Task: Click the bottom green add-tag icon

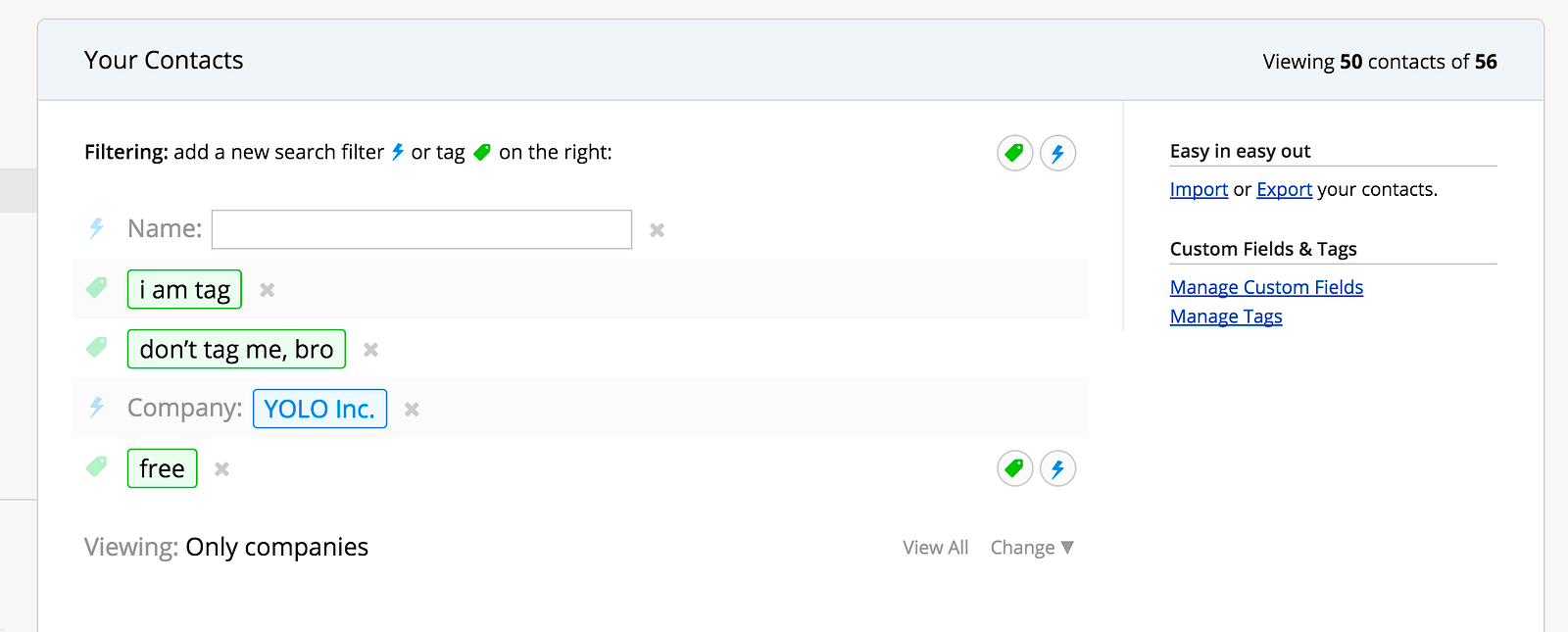Action: [x=1015, y=468]
